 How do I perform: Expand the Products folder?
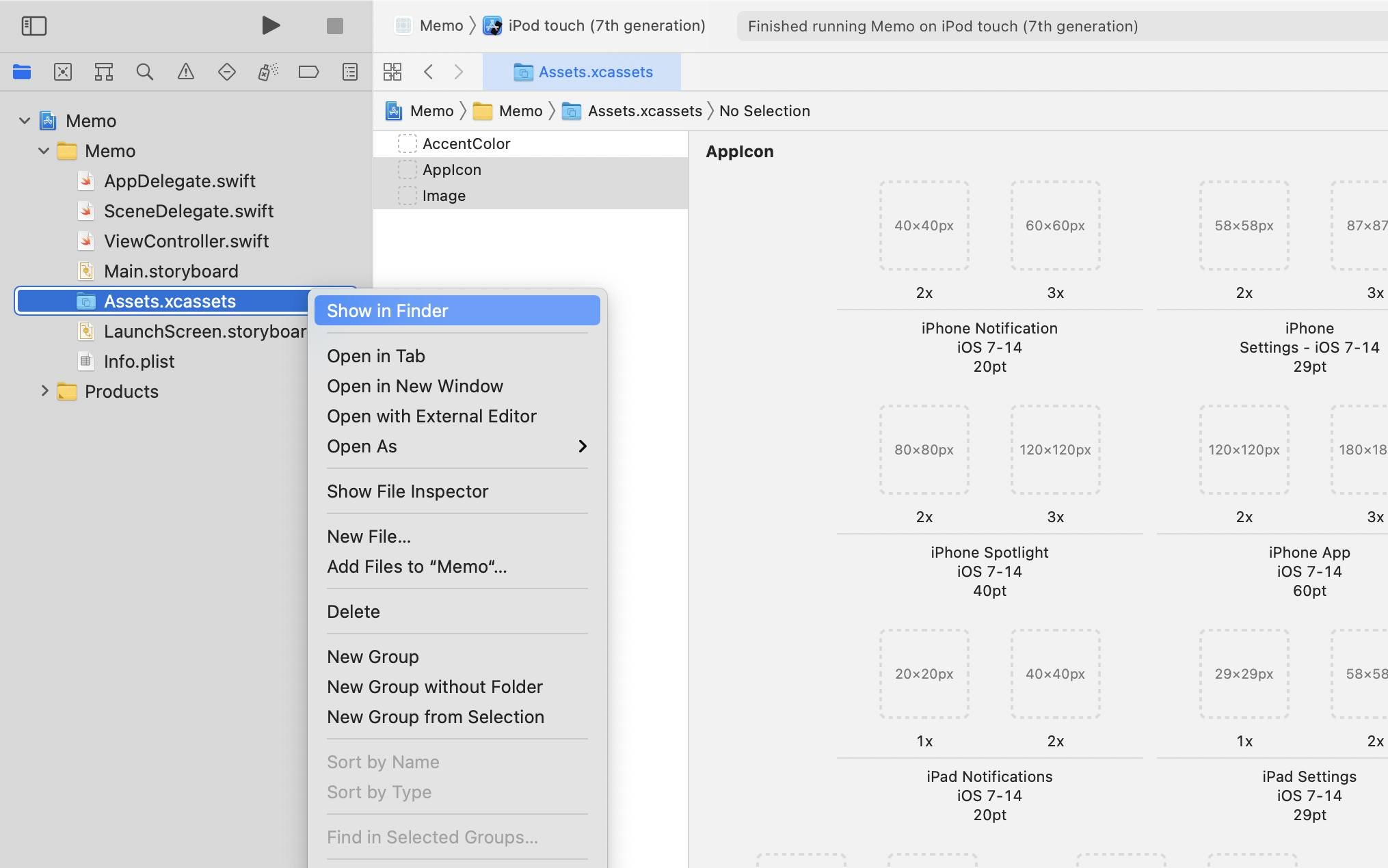point(44,392)
